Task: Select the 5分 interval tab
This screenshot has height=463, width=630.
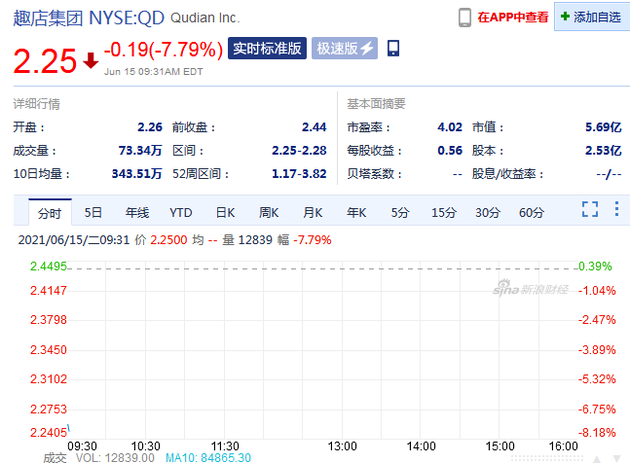Action: 400,212
